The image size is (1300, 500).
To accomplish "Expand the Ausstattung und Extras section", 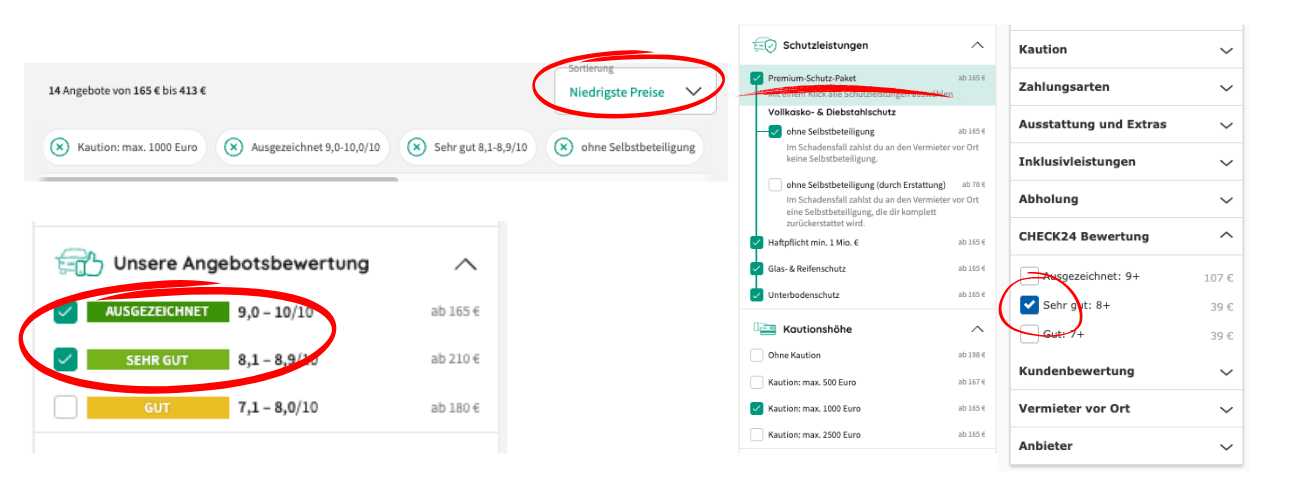I will click(x=1226, y=125).
